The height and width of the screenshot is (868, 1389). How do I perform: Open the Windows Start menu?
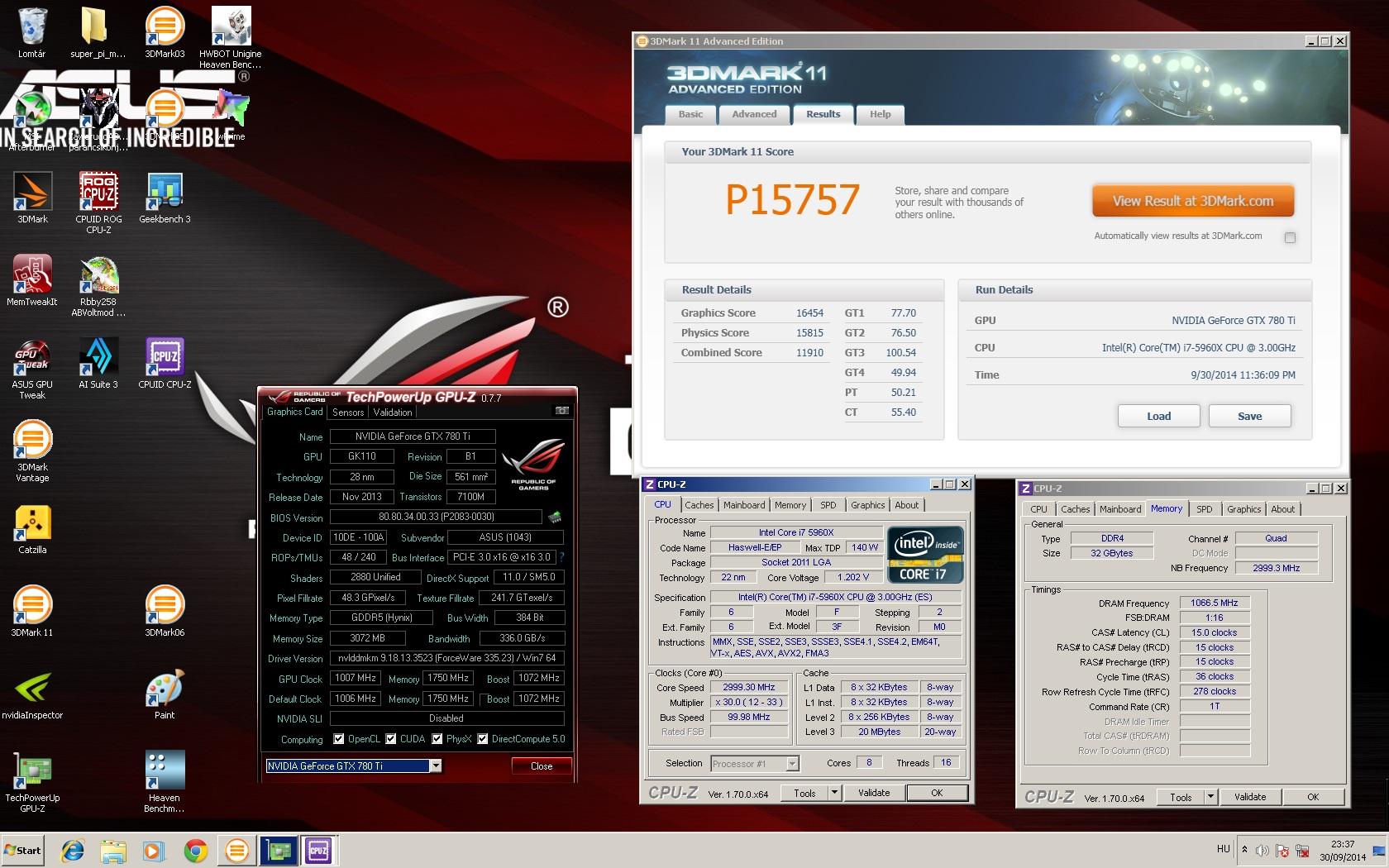click(23, 850)
